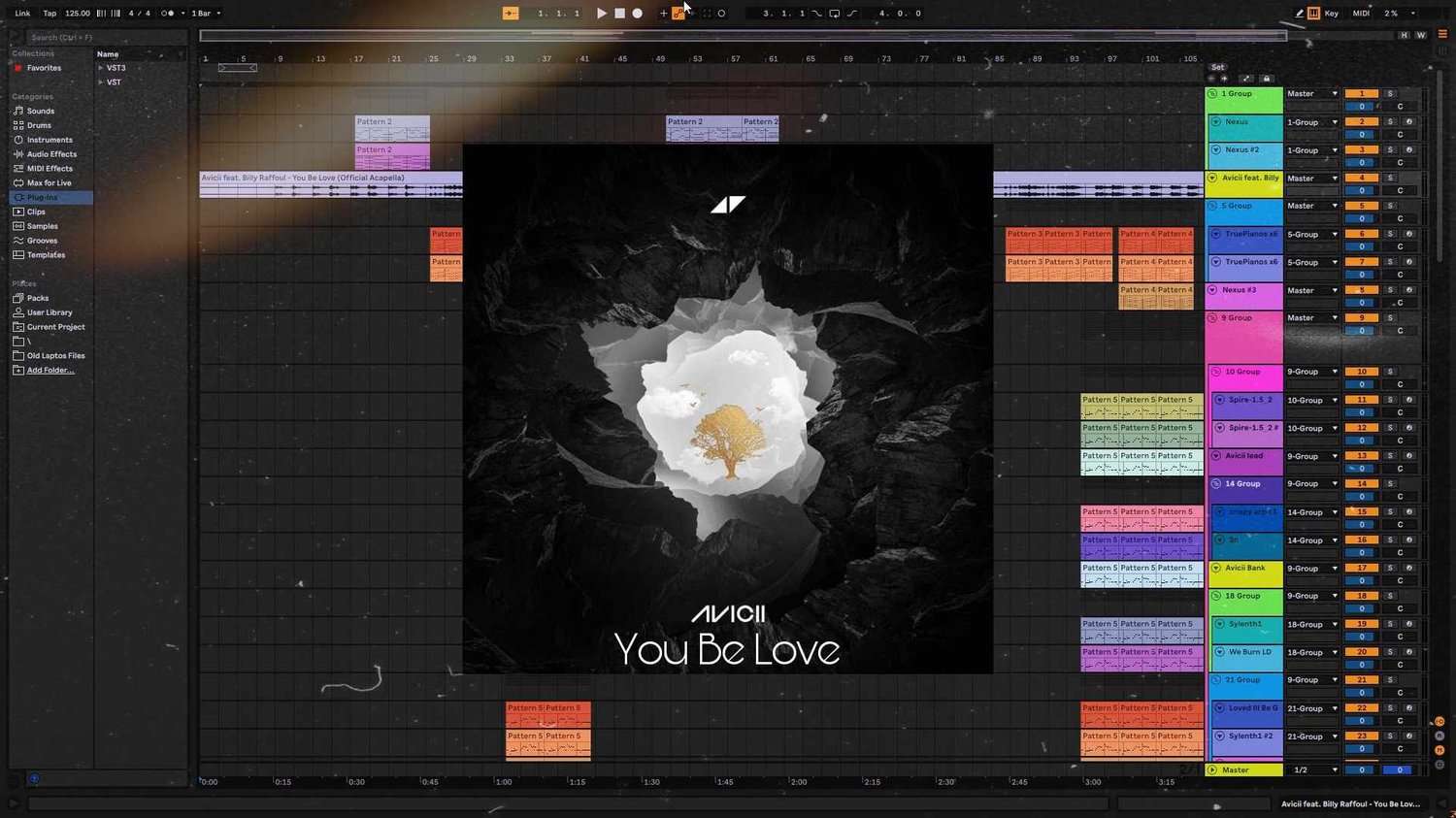Open Nexus track output routing dropdown
The height and width of the screenshot is (818, 1456).
pyautogui.click(x=1312, y=122)
